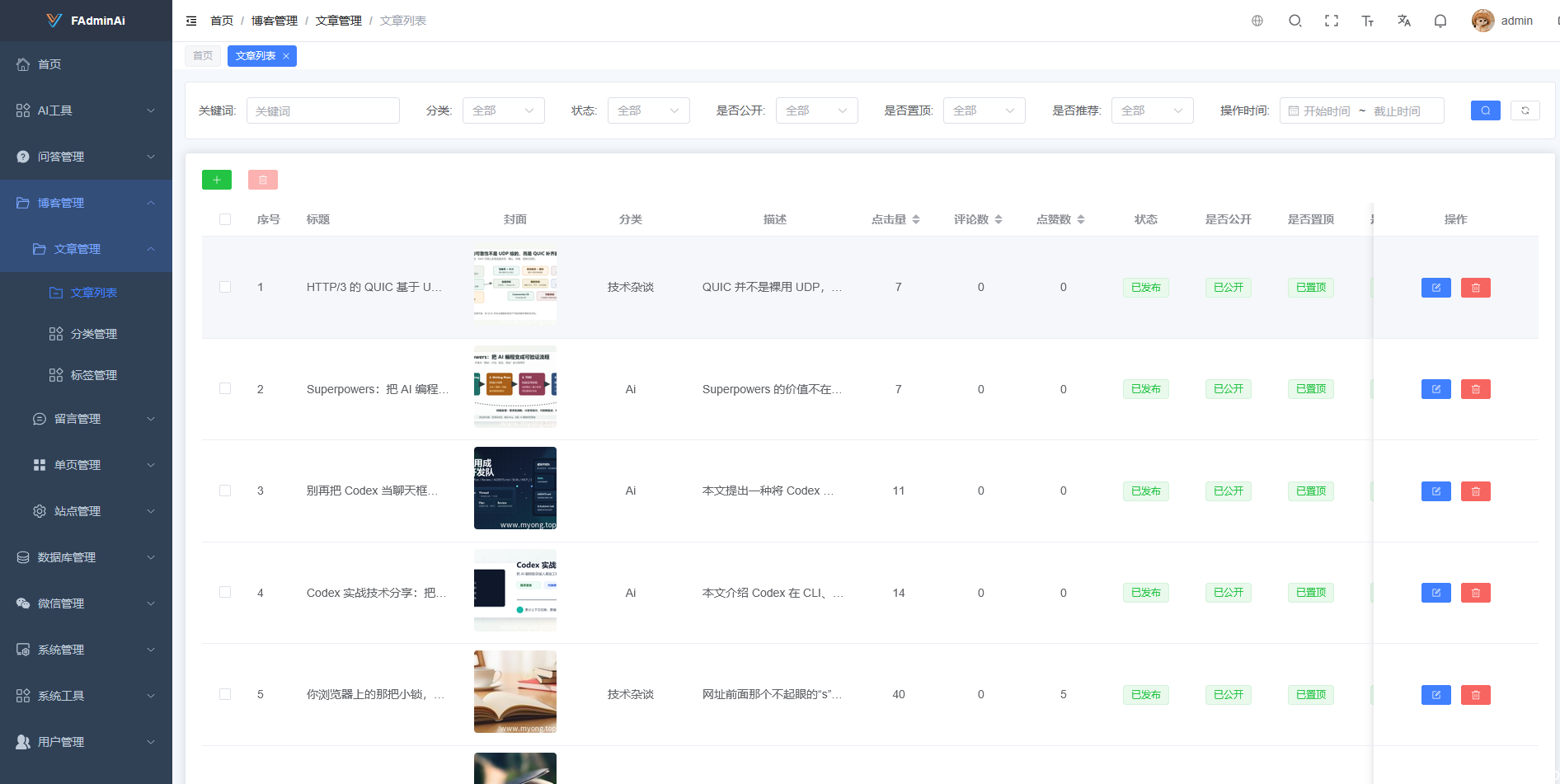Go to 首页 in the sidebar

[x=86, y=64]
